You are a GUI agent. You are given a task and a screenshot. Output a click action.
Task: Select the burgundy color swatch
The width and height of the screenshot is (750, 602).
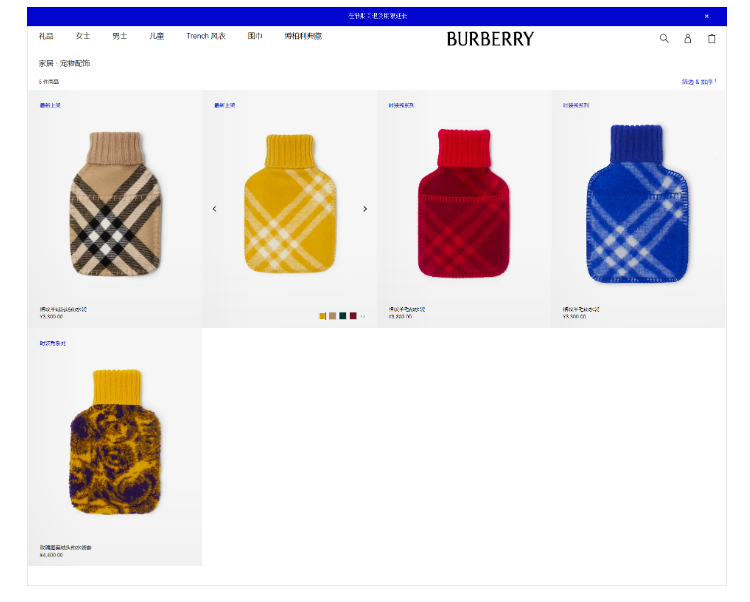(353, 316)
